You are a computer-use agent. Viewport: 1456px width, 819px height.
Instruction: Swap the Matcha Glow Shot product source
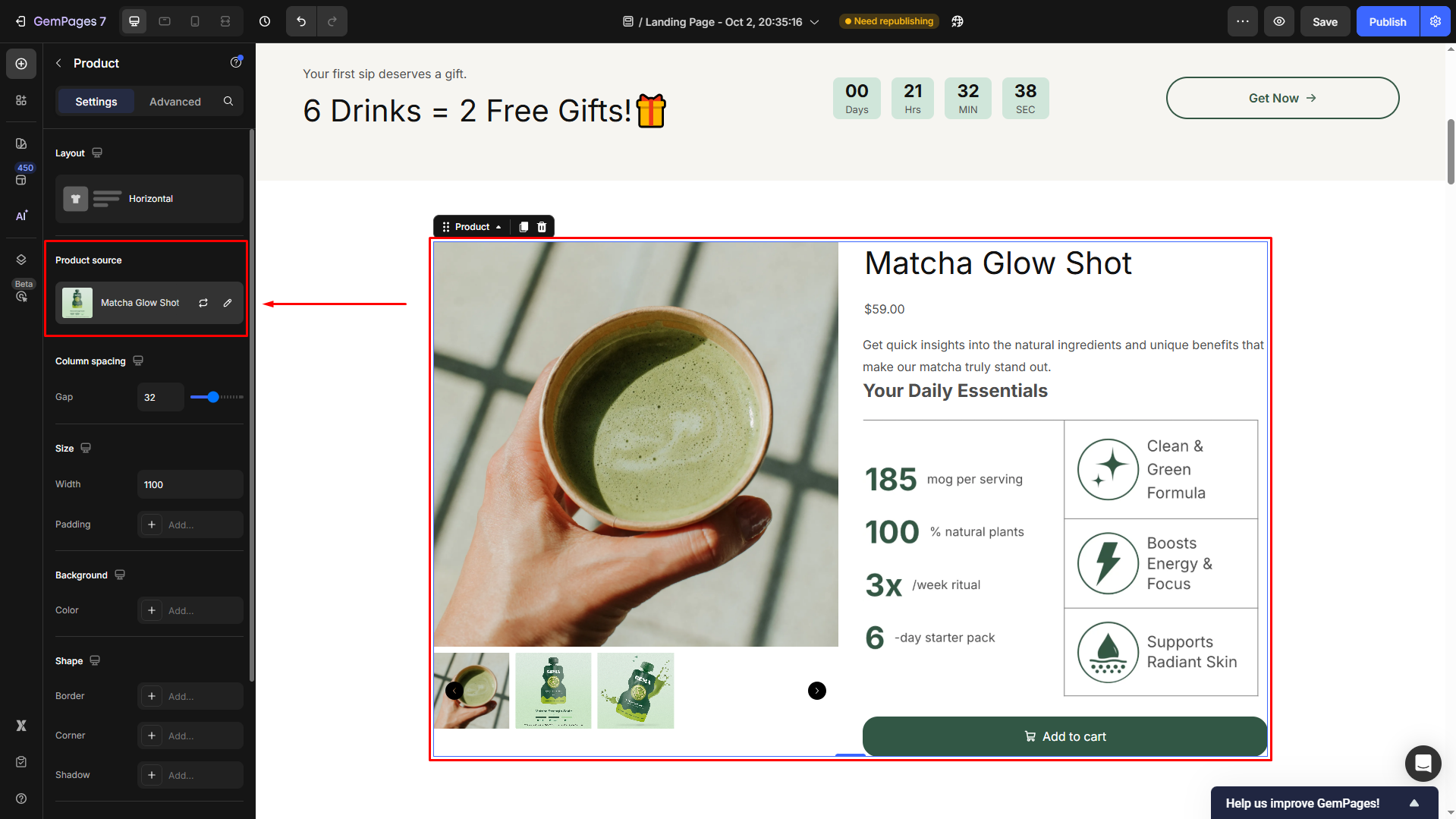(x=203, y=303)
